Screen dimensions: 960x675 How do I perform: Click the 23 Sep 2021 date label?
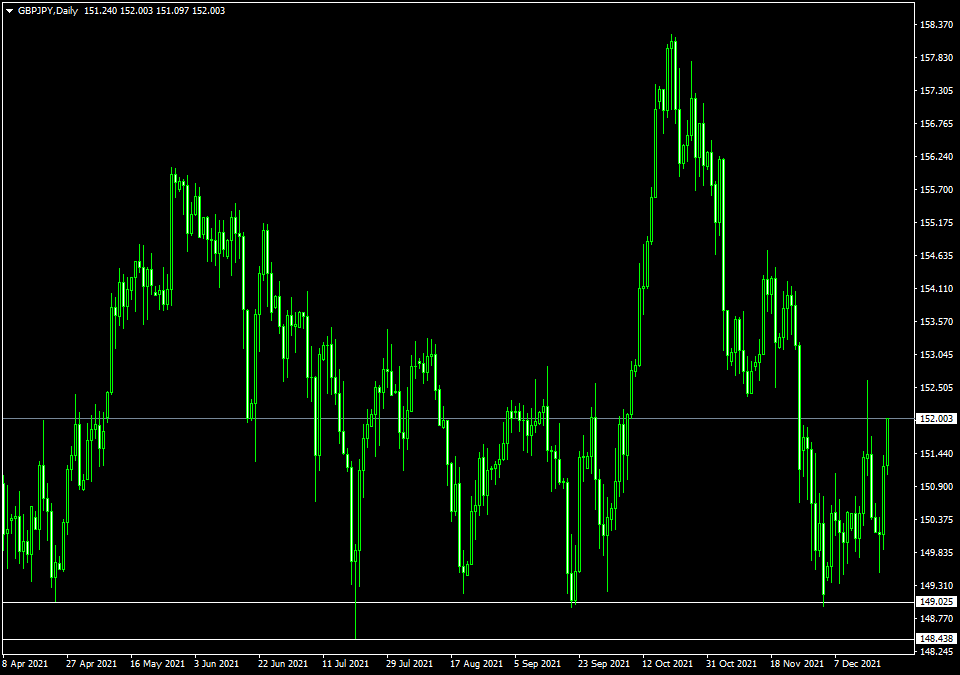(x=604, y=663)
